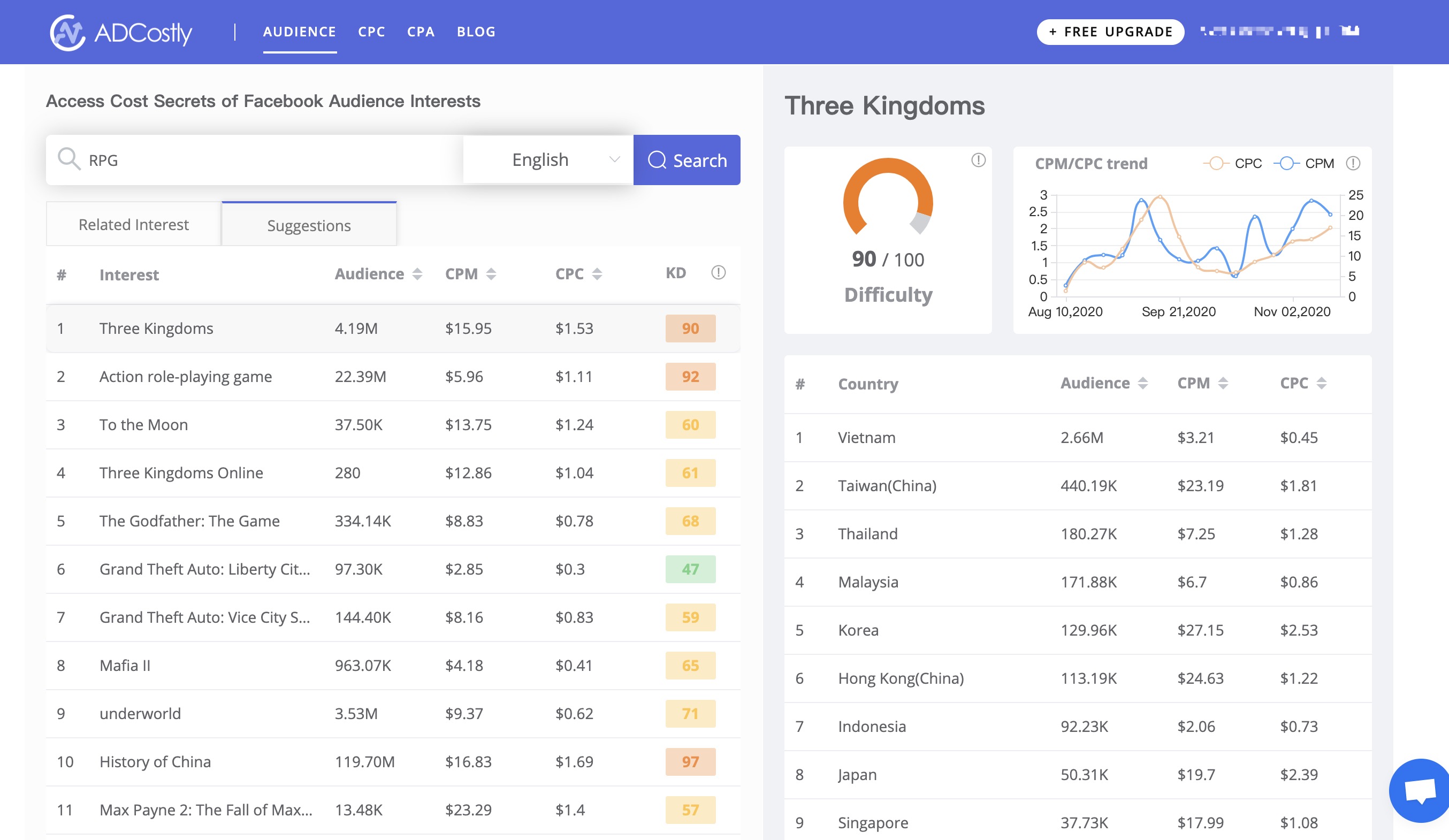Sort interests table by CPM

491,274
